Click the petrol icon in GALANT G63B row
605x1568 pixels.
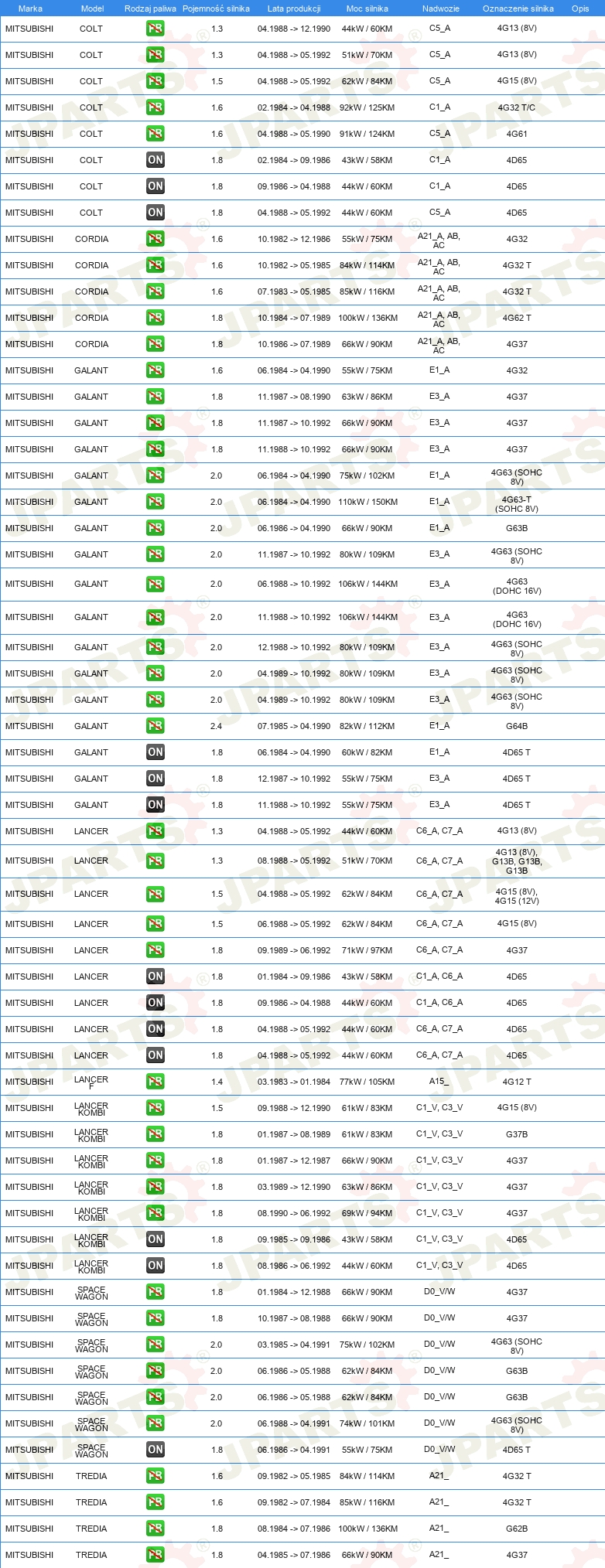[x=156, y=528]
